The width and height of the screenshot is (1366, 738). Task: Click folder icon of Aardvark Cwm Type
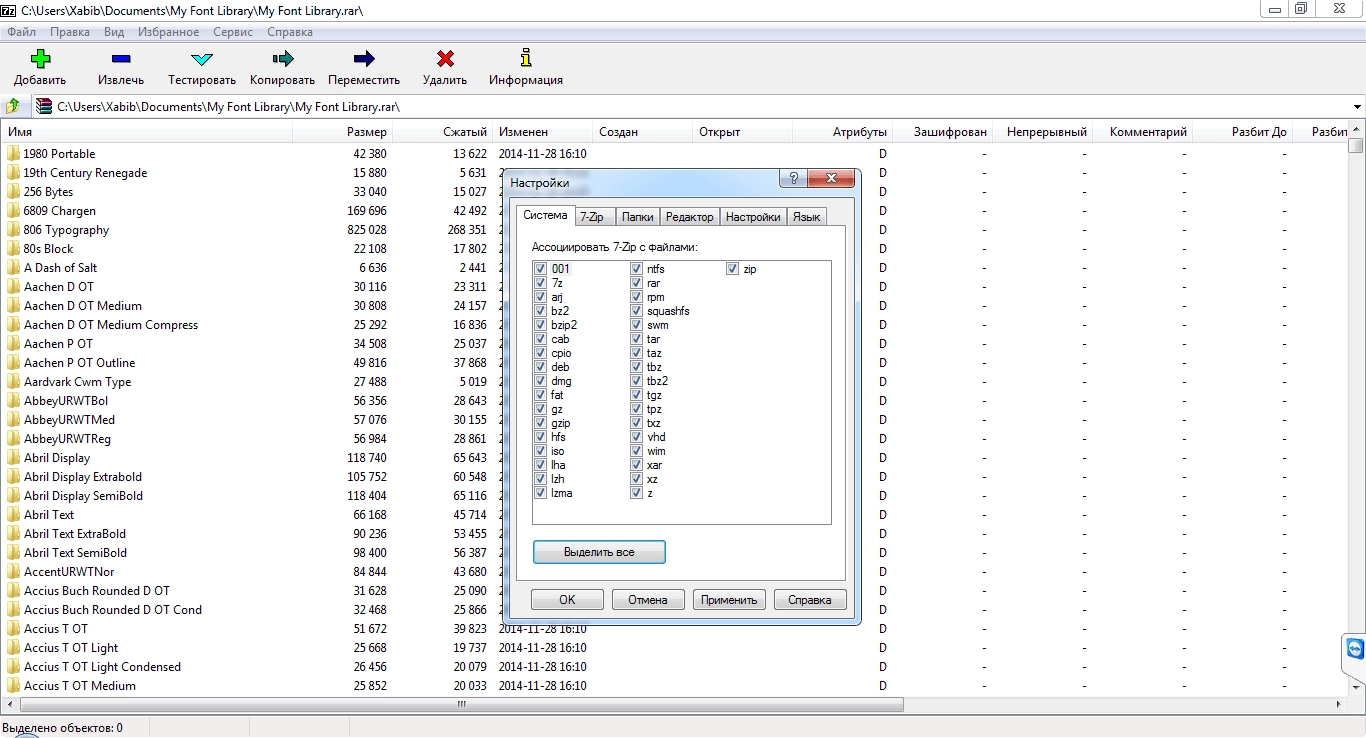click(13, 382)
